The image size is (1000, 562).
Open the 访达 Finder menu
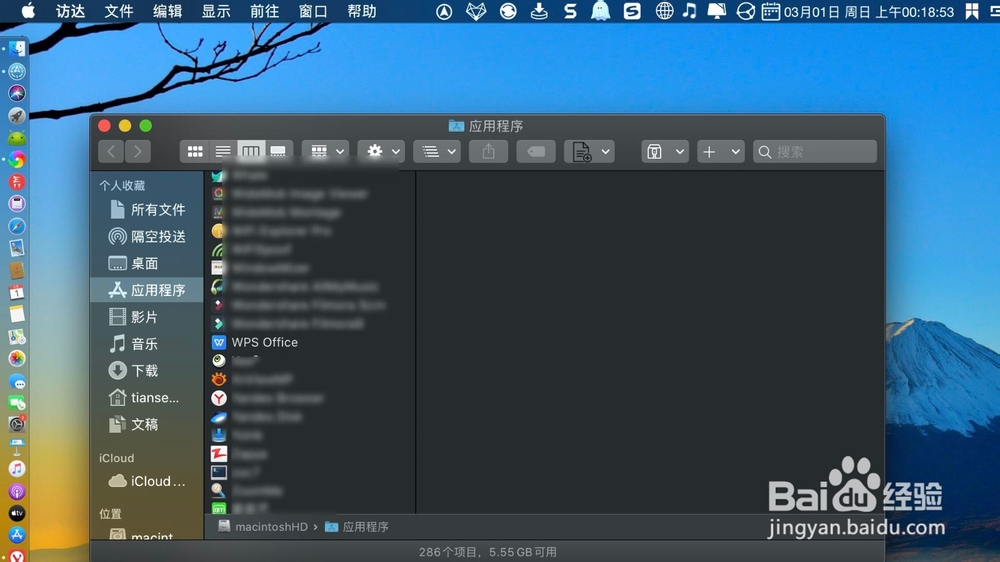[70, 11]
